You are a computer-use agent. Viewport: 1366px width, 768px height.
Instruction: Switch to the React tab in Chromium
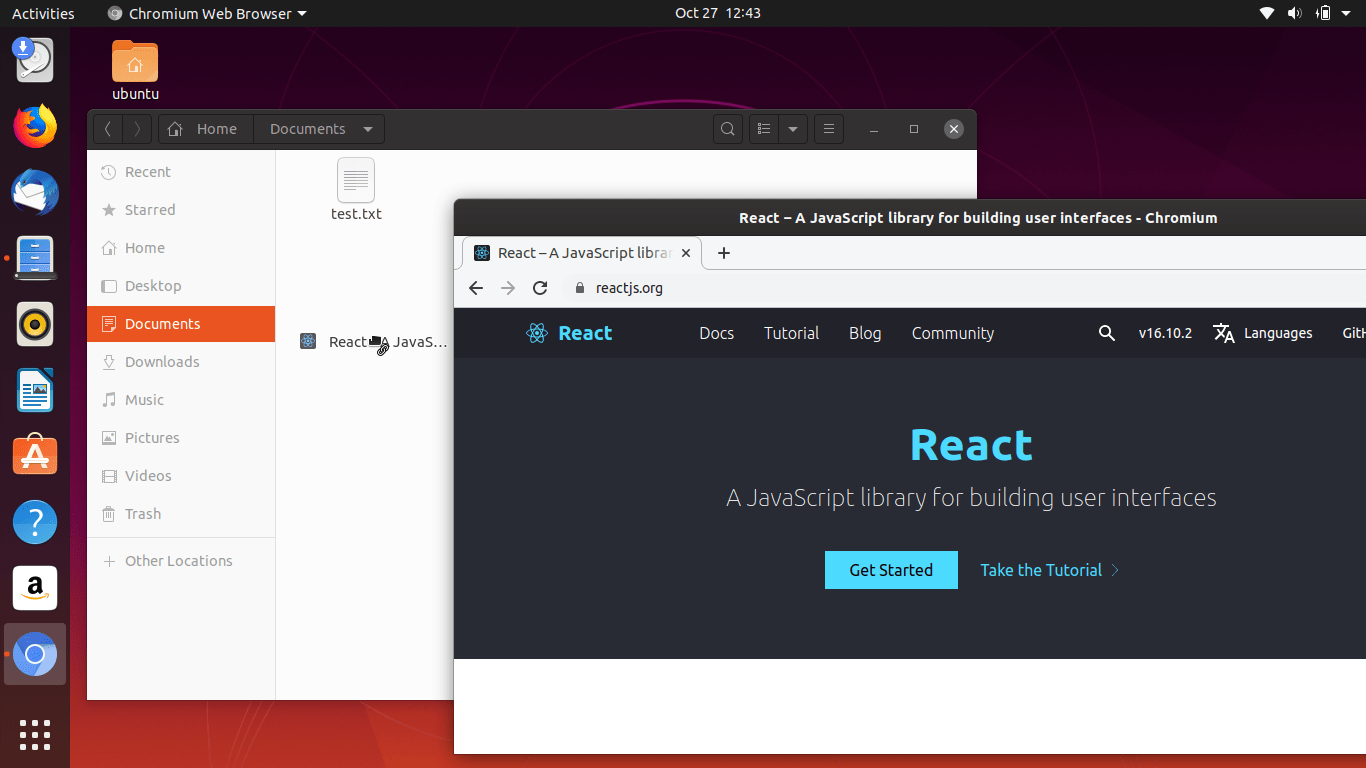click(570, 252)
